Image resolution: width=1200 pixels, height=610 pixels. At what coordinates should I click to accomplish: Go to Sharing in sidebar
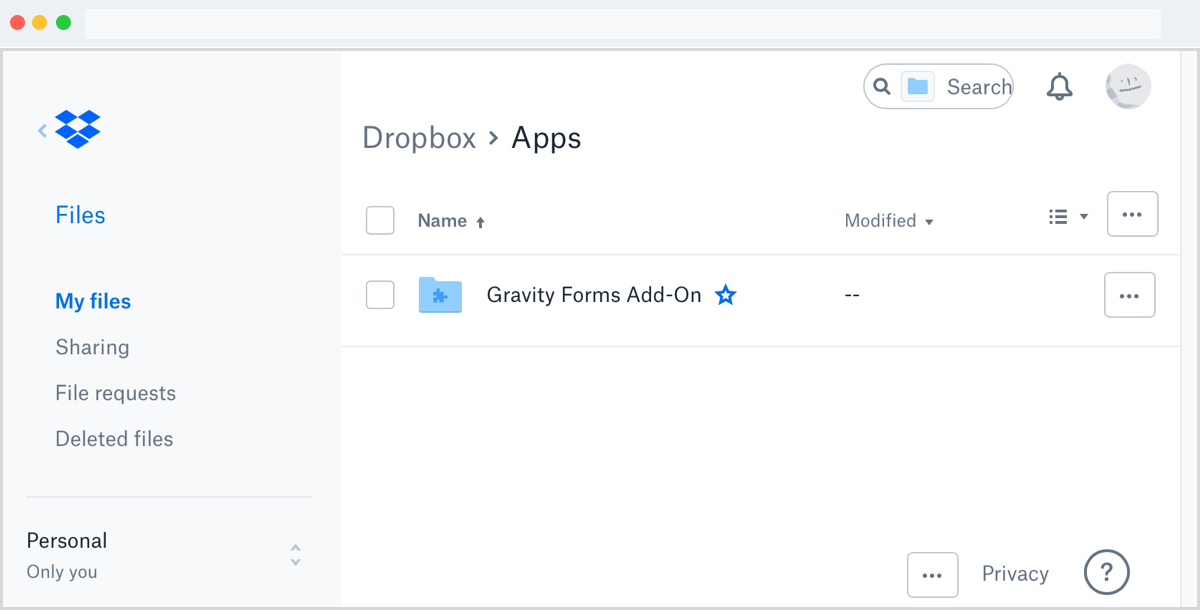[92, 347]
